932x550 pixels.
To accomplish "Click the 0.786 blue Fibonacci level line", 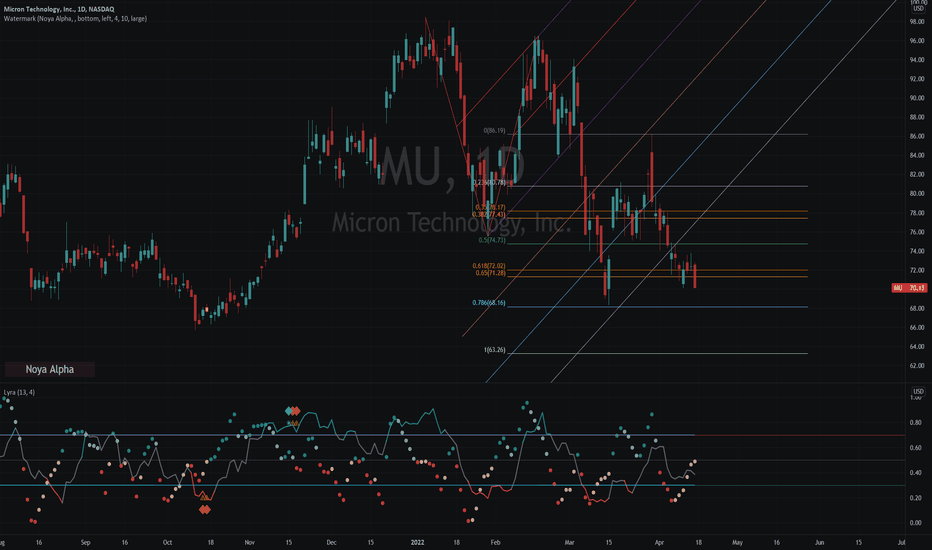I will (x=657, y=307).
